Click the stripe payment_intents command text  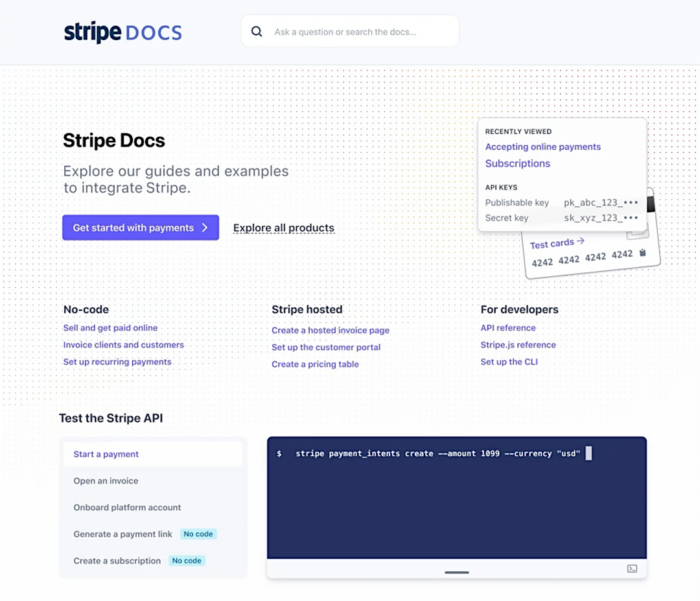pos(438,454)
